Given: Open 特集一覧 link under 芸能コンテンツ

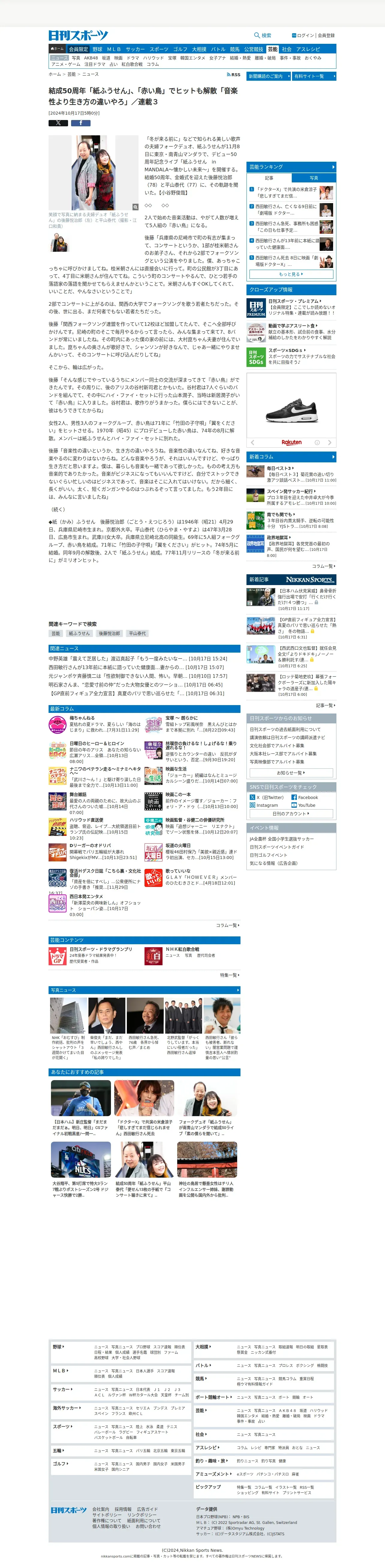Looking at the screenshot, I should pos(229,975).
